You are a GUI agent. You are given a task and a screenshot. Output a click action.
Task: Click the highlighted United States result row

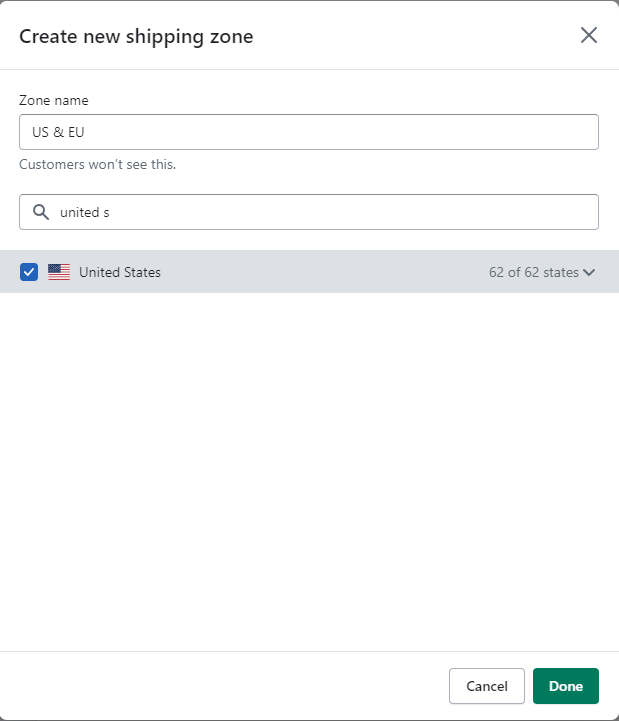[310, 272]
